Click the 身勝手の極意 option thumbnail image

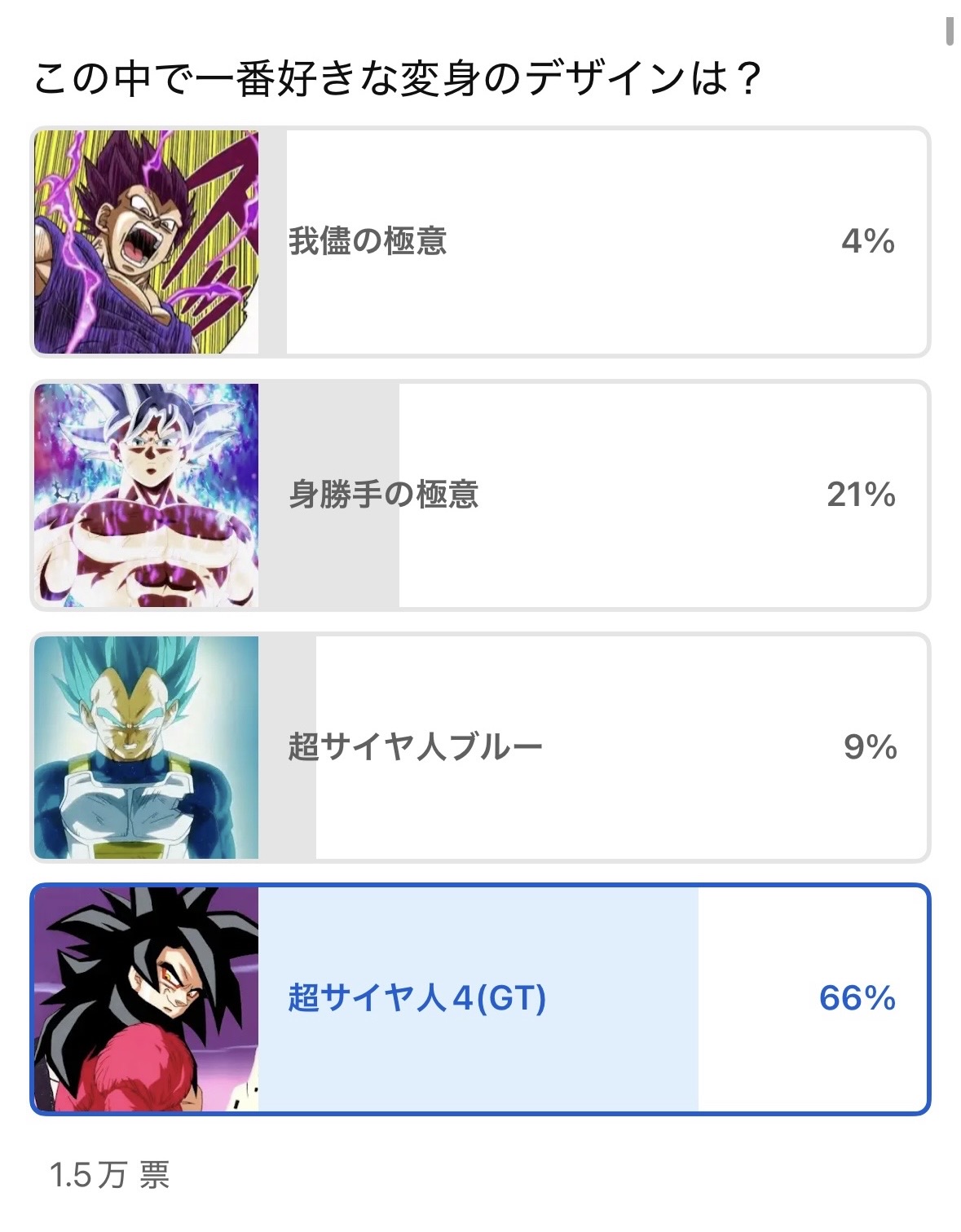point(147,495)
